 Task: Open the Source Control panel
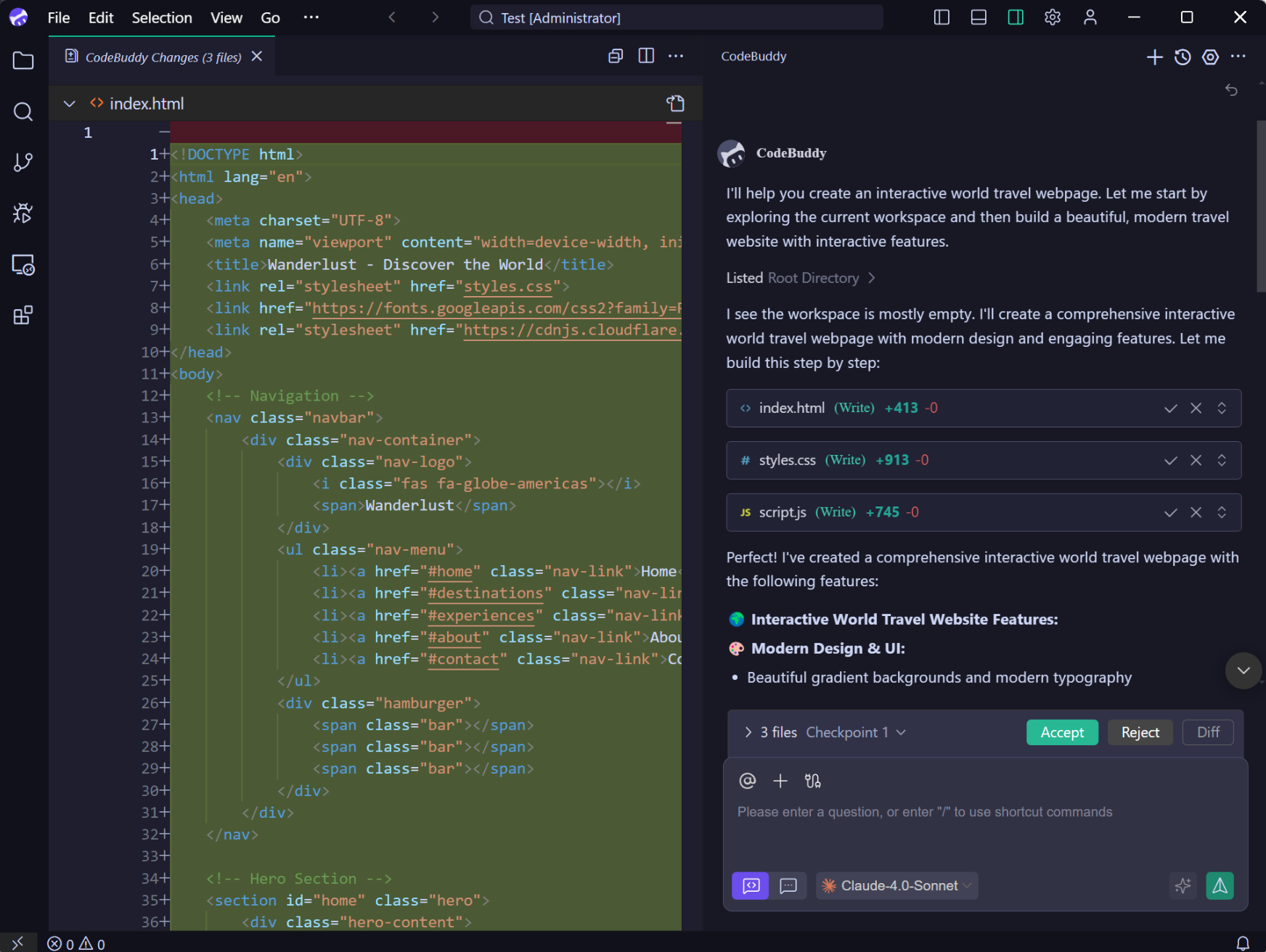tap(23, 162)
